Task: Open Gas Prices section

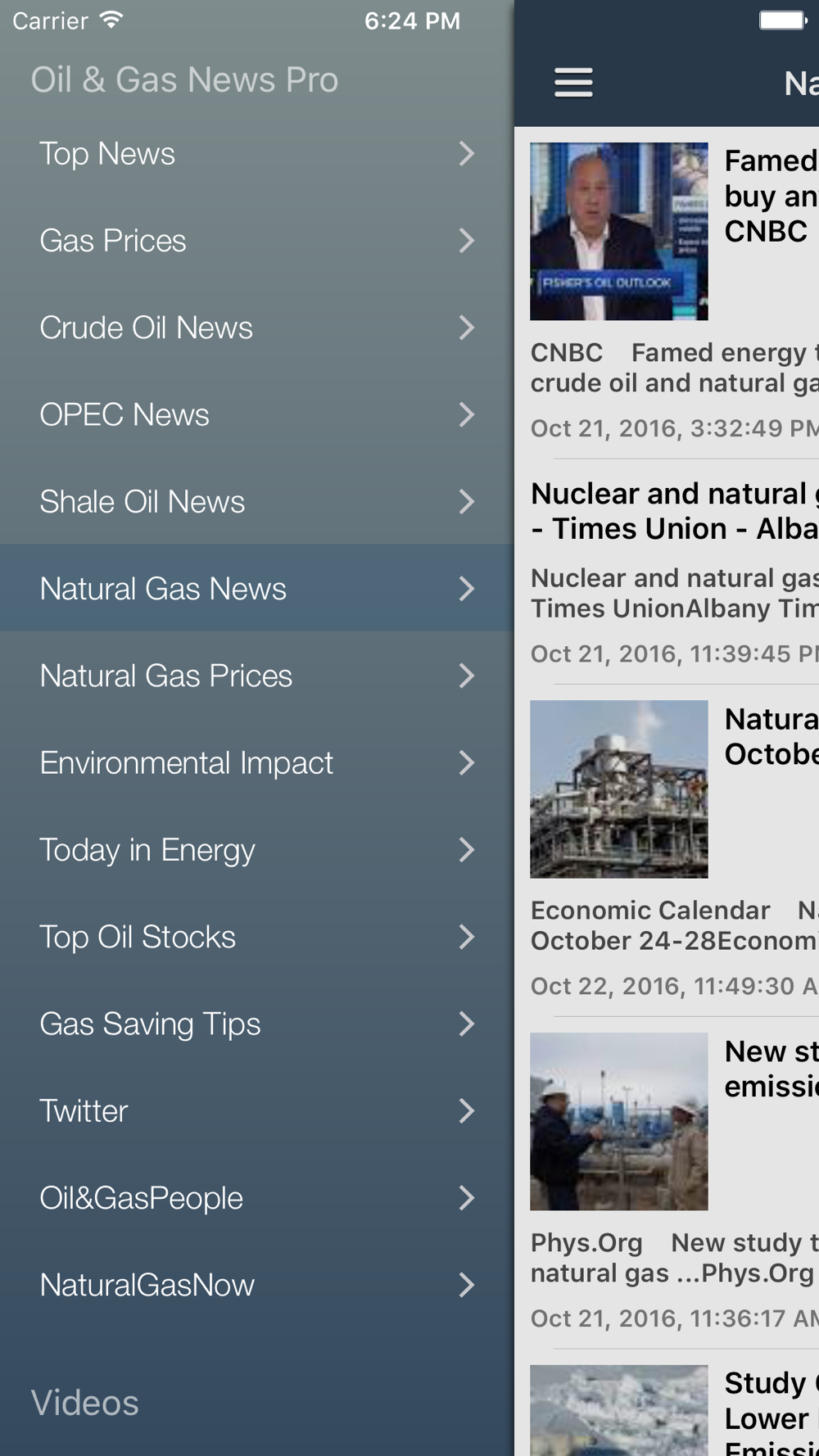Action: 257,241
